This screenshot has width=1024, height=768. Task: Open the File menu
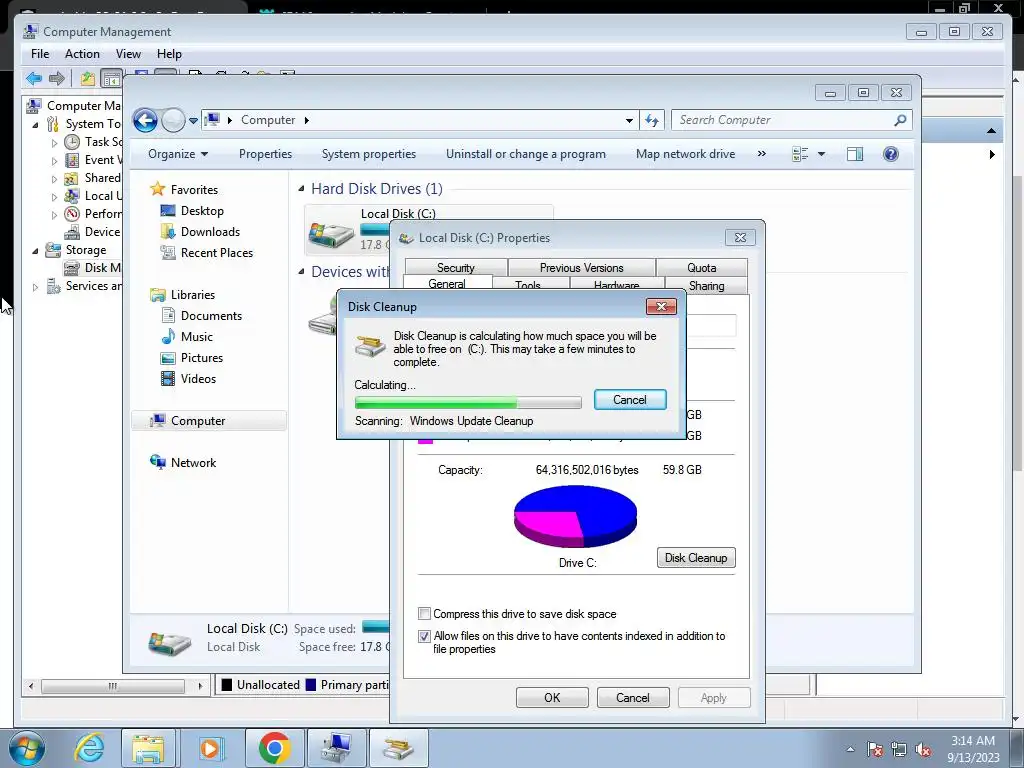coord(40,54)
